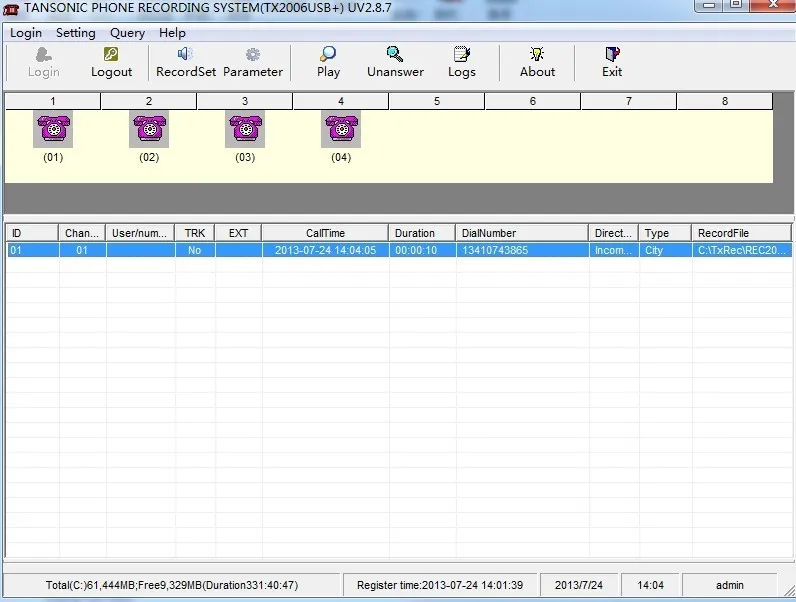Viewport: 796px width, 602px height.
Task: Open the Login menu
Action: pyautogui.click(x=26, y=33)
